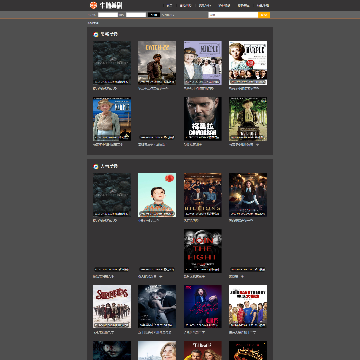Viewport: 360px width, 360px height.
Task: Click the title link under the Survivors poster
Action: (104, 332)
